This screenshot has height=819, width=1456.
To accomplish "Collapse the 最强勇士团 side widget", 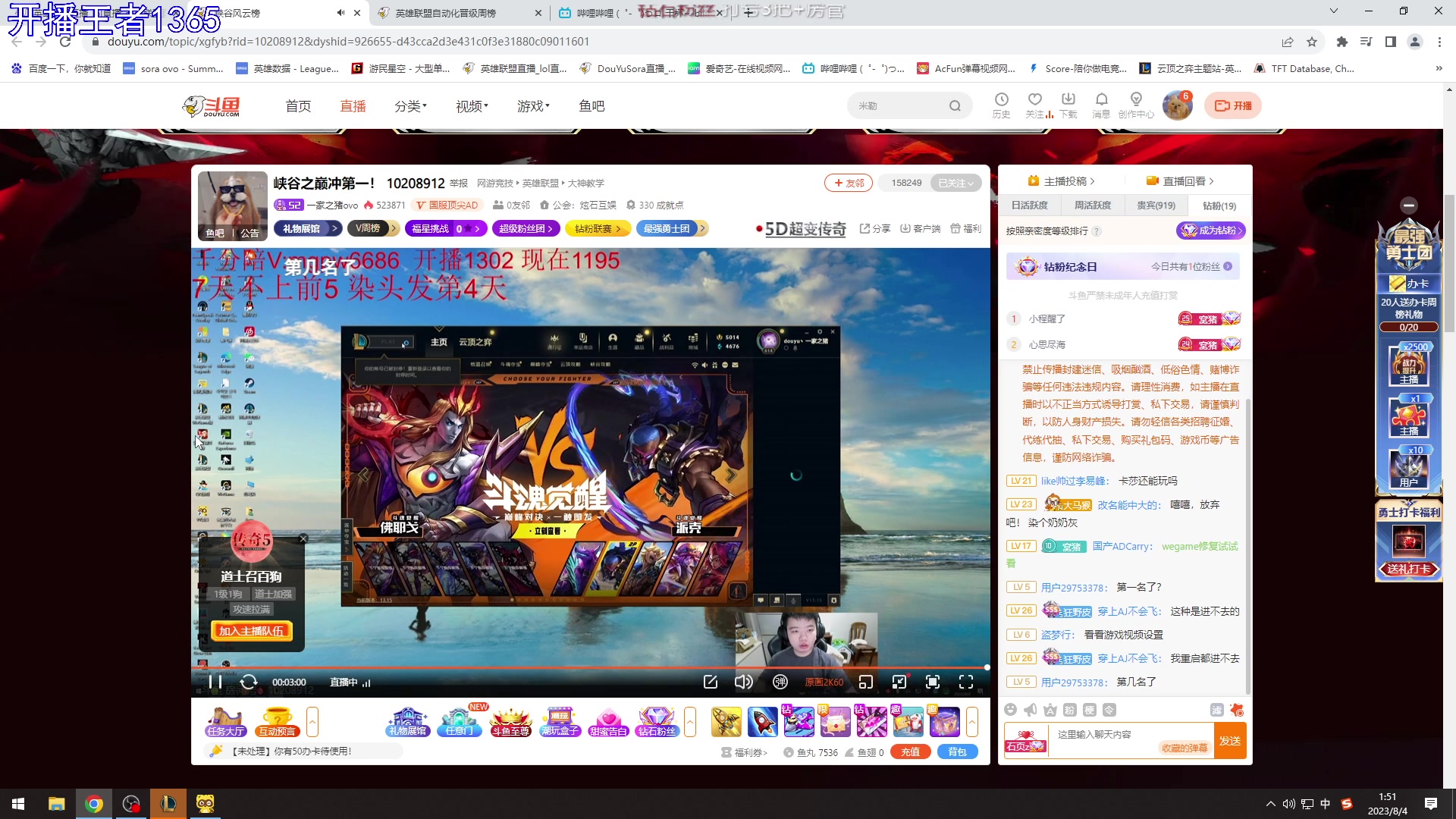I will point(1409,206).
